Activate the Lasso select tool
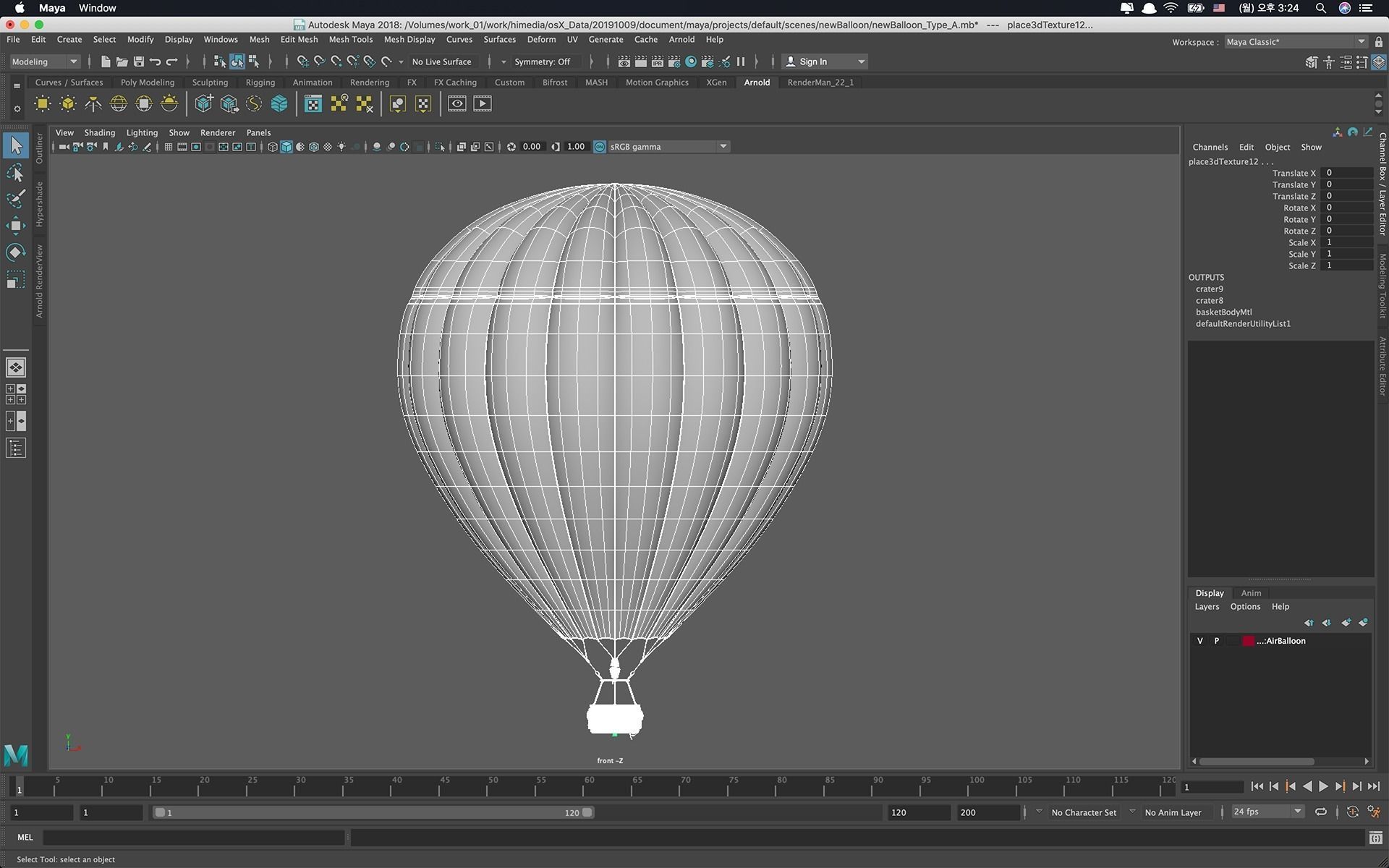 click(15, 173)
